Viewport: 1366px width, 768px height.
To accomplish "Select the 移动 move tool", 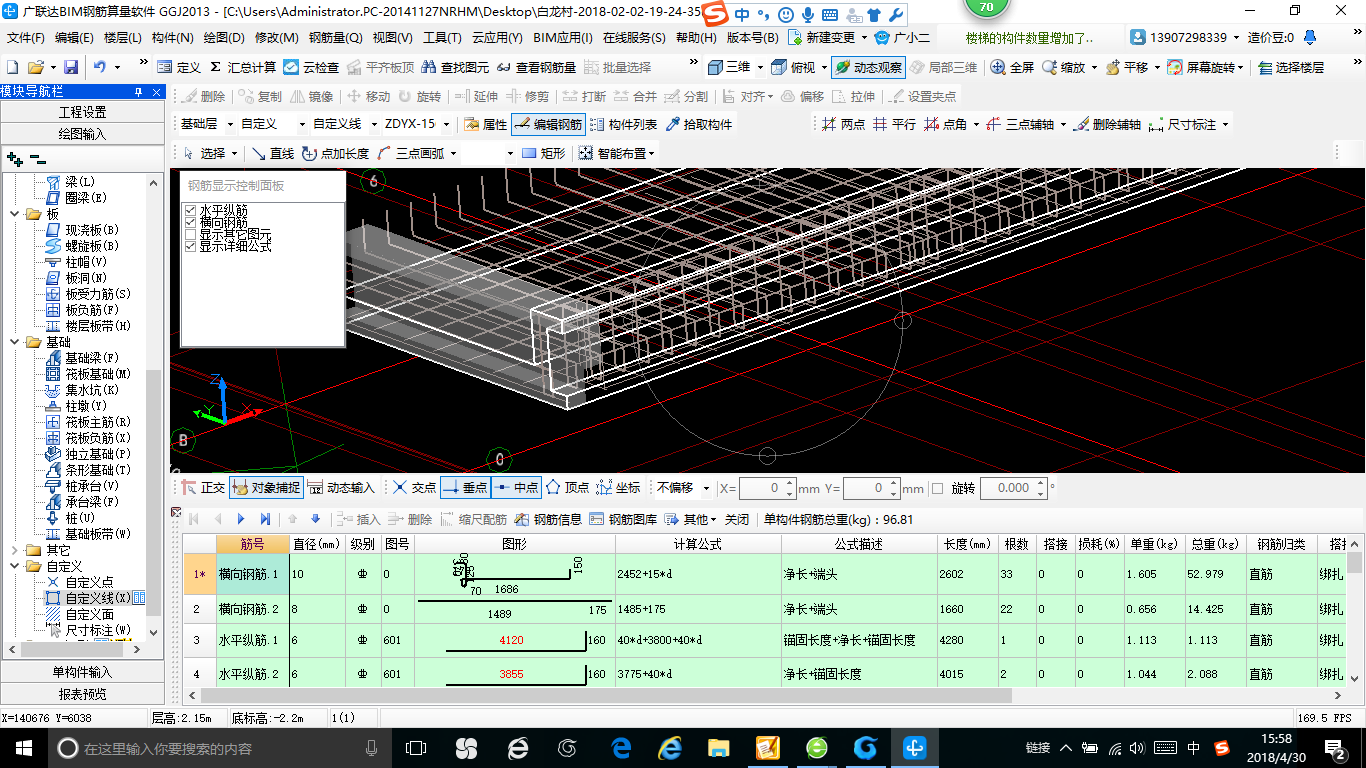I will tap(369, 96).
